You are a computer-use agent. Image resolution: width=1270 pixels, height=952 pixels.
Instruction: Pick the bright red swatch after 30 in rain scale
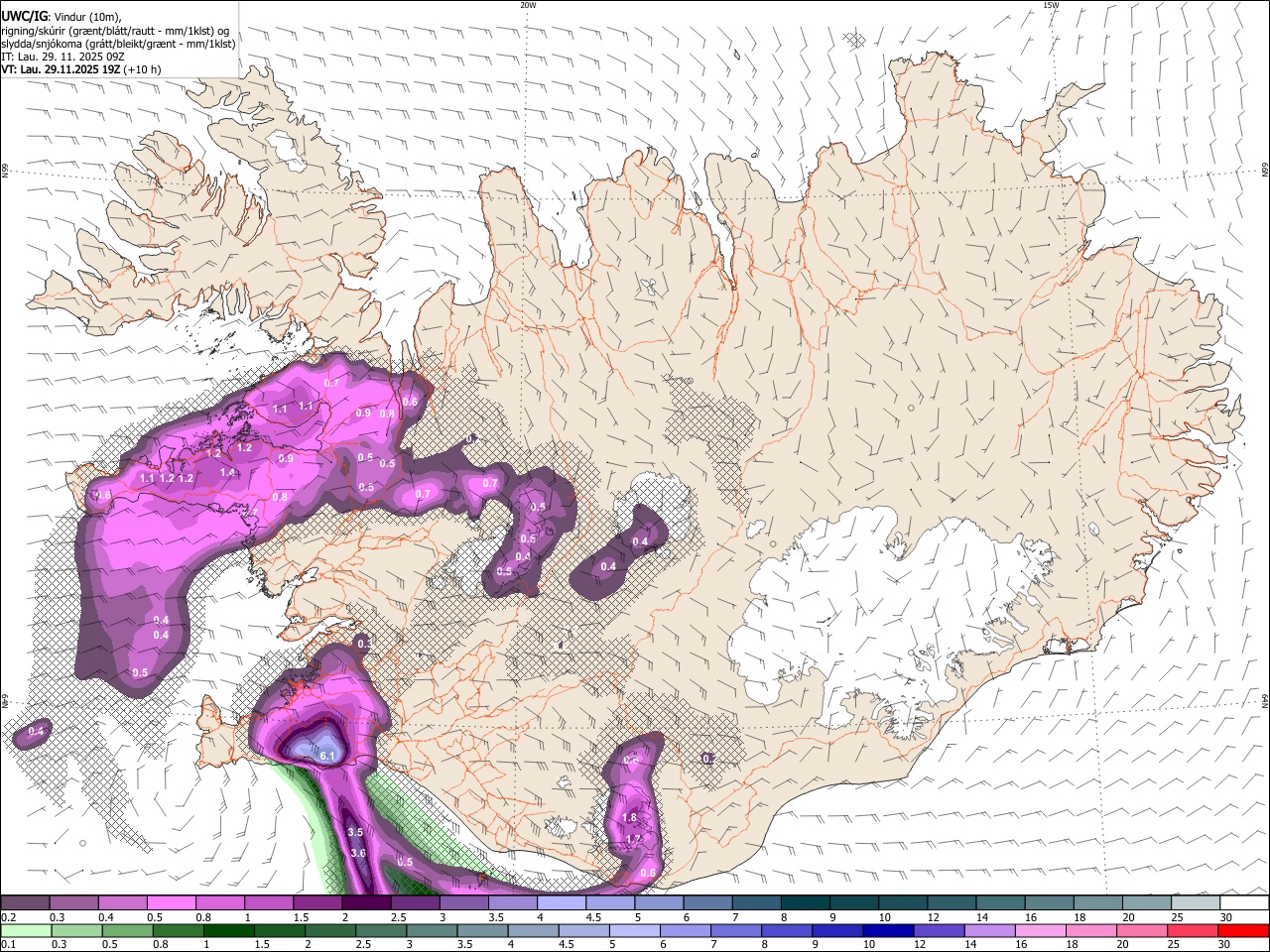[x=1243, y=931]
